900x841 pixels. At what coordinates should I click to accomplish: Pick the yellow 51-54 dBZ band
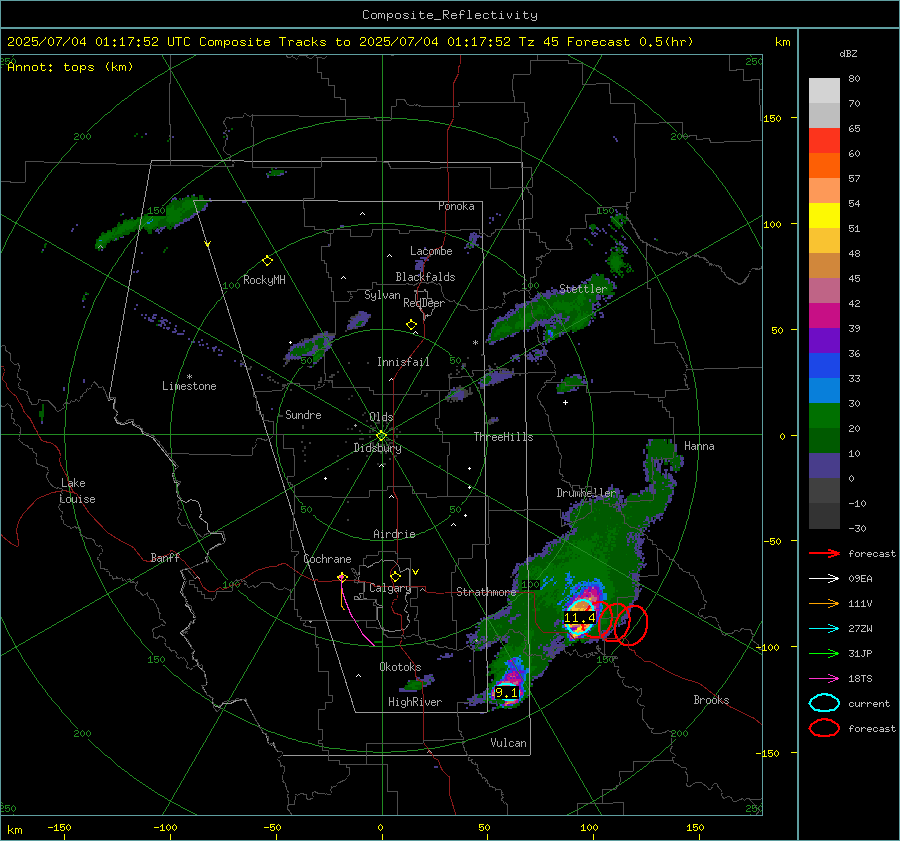[x=824, y=216]
